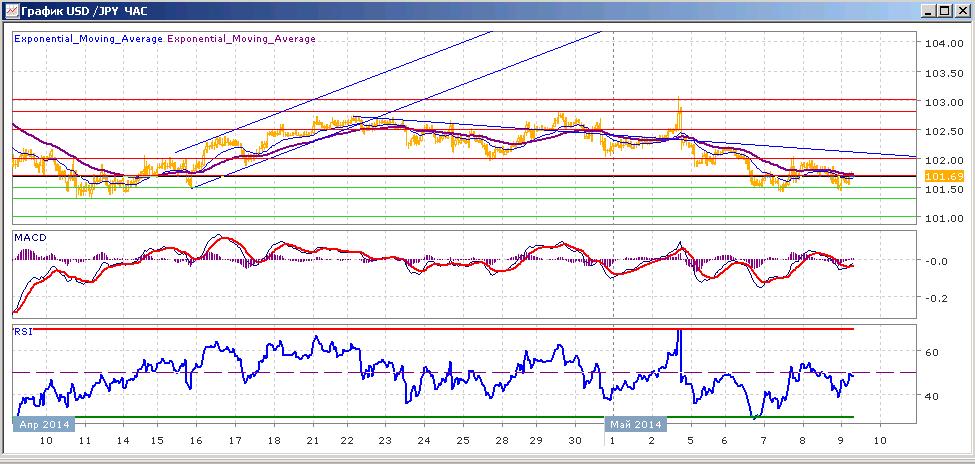
Task: Click date label 16 on time axis
Action: pos(196,440)
